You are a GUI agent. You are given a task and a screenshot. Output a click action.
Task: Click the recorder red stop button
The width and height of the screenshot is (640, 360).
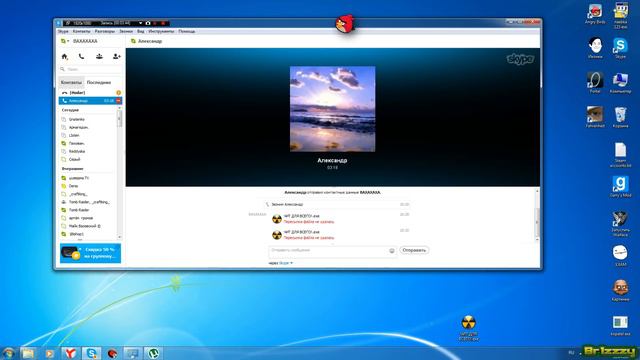(162, 23)
